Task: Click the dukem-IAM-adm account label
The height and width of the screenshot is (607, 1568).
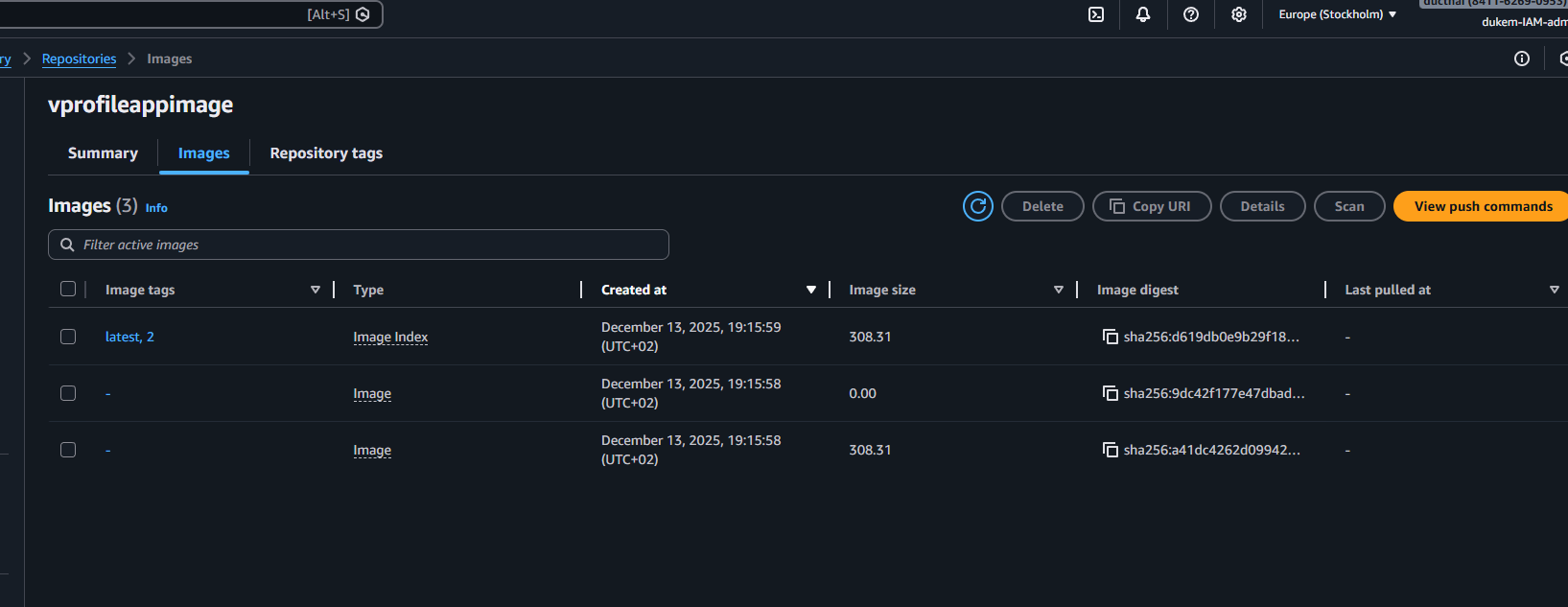Action: click(x=1525, y=22)
